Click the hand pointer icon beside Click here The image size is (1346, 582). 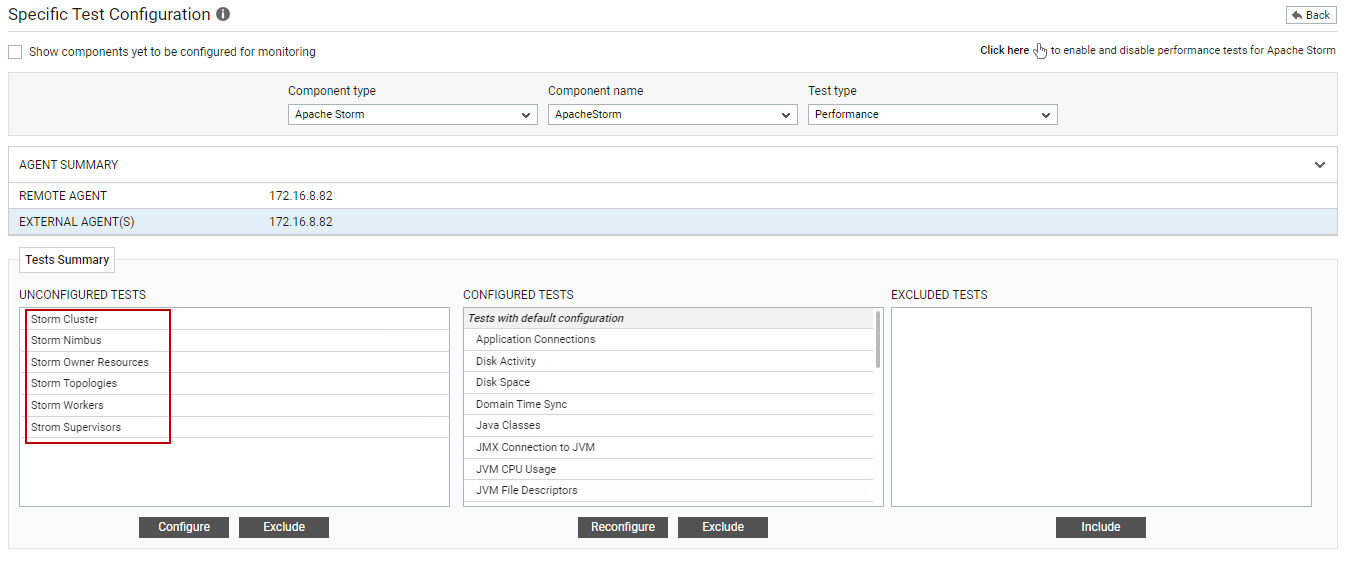click(x=1040, y=51)
